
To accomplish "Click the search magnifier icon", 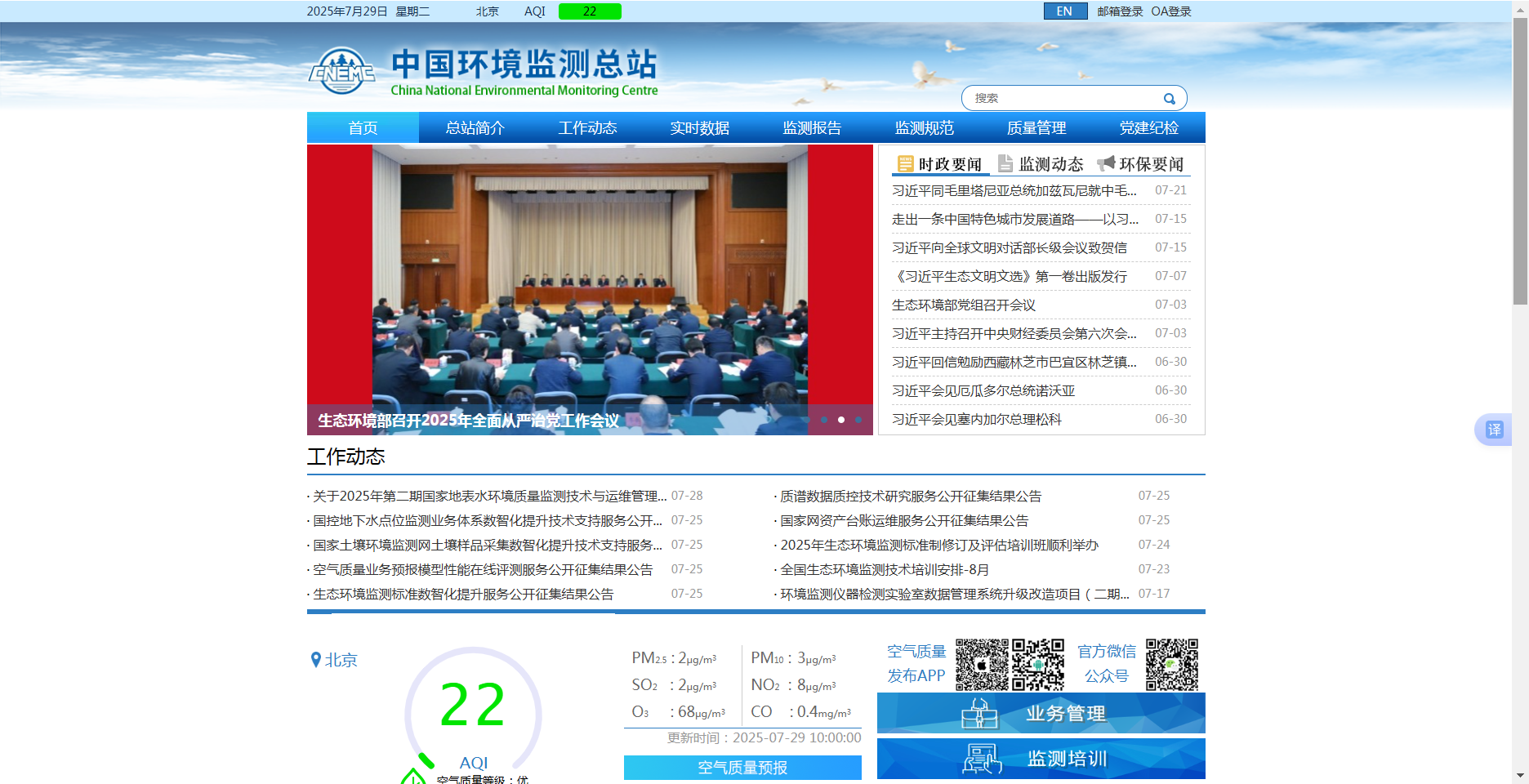I will [x=1169, y=99].
